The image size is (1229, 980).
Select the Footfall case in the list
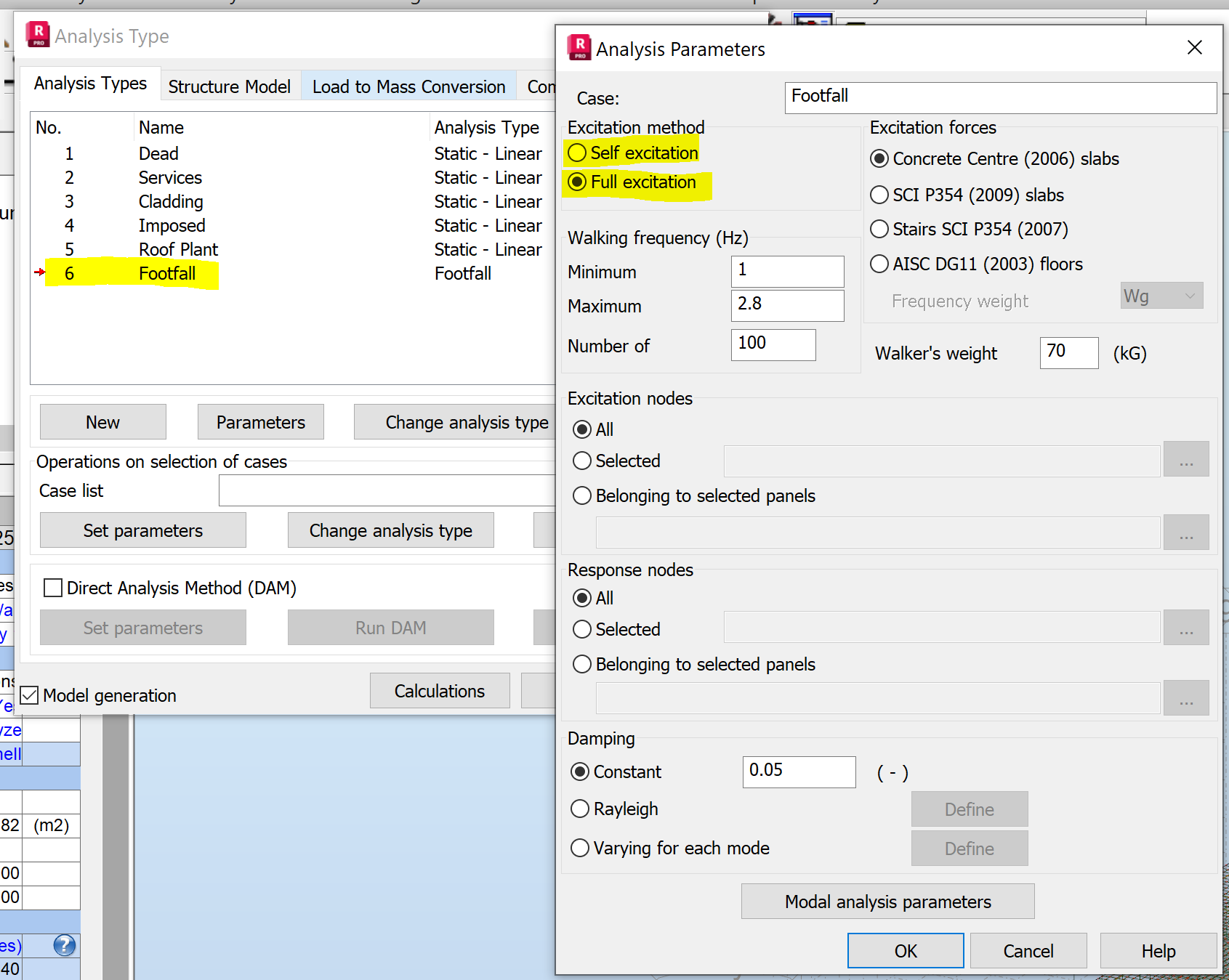tap(166, 273)
